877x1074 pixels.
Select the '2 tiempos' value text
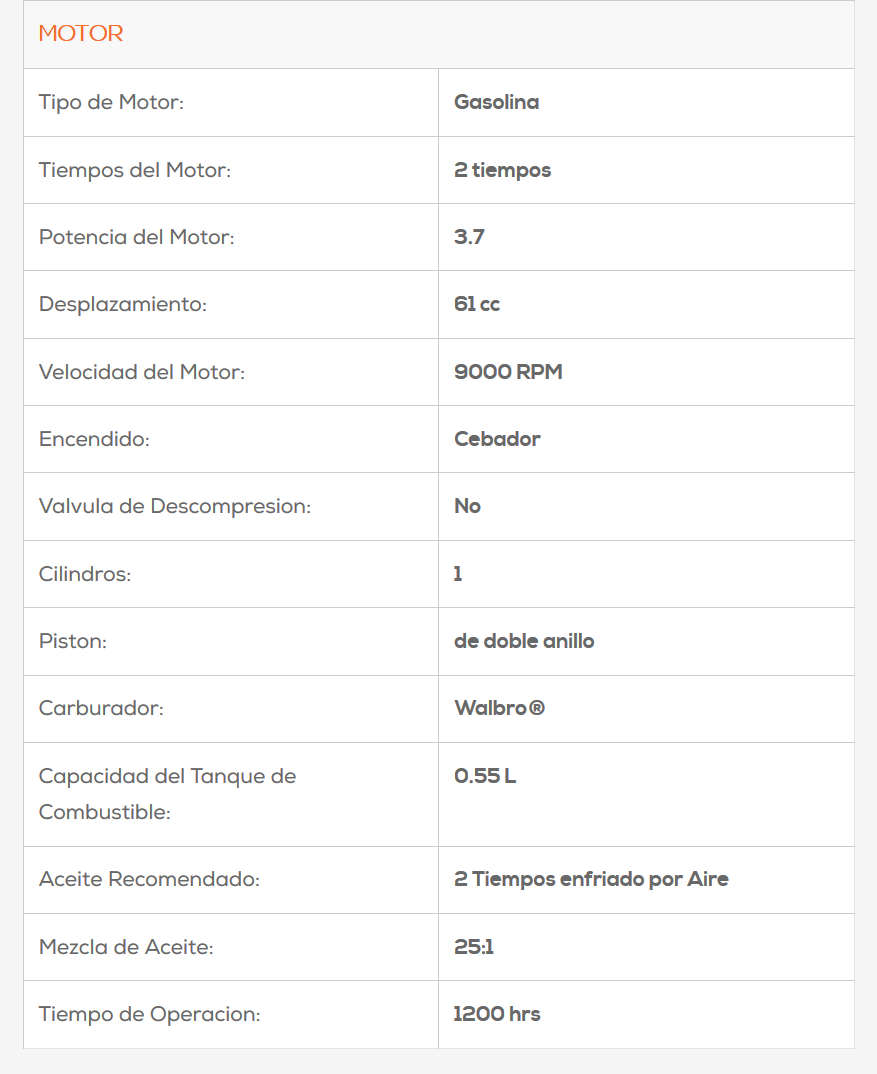pos(502,170)
